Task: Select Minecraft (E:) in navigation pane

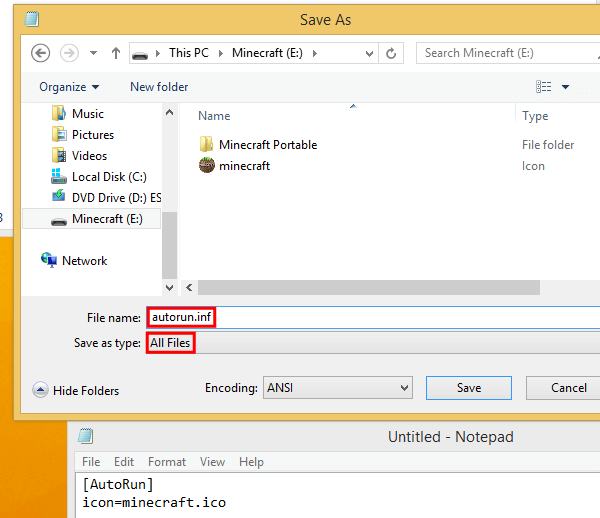Action: [x=92, y=219]
